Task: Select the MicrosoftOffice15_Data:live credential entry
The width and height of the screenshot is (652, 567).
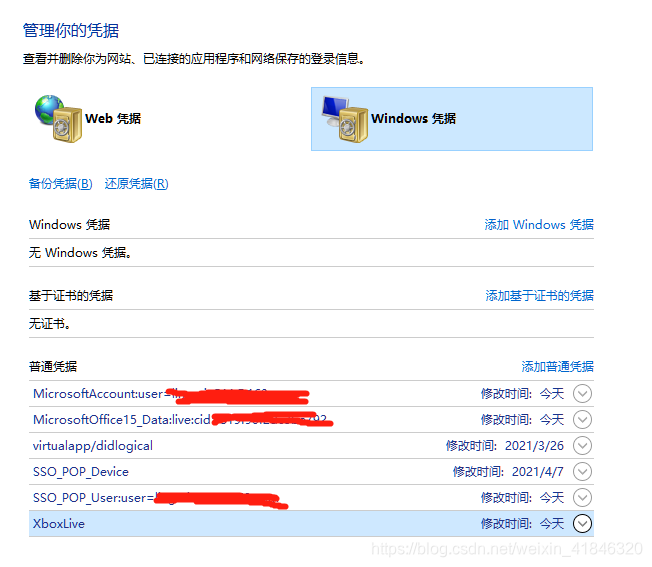Action: (311, 419)
